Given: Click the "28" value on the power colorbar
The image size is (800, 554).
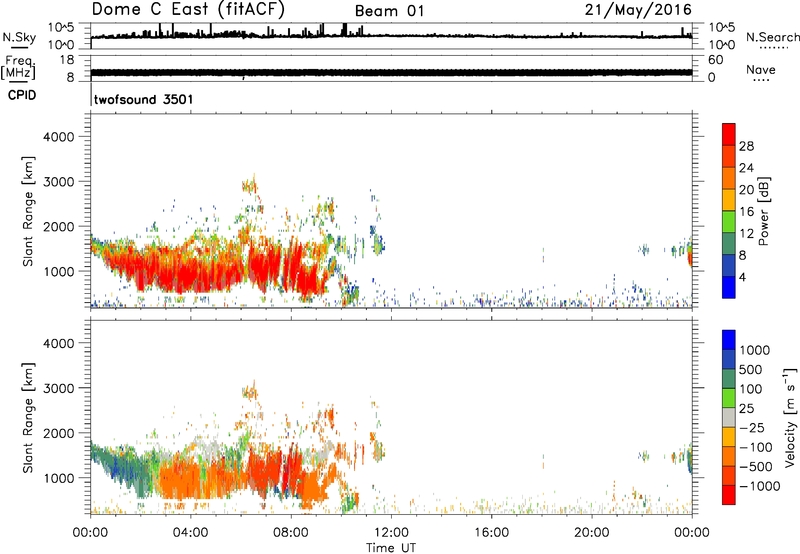Looking at the screenshot, I should 746,146.
